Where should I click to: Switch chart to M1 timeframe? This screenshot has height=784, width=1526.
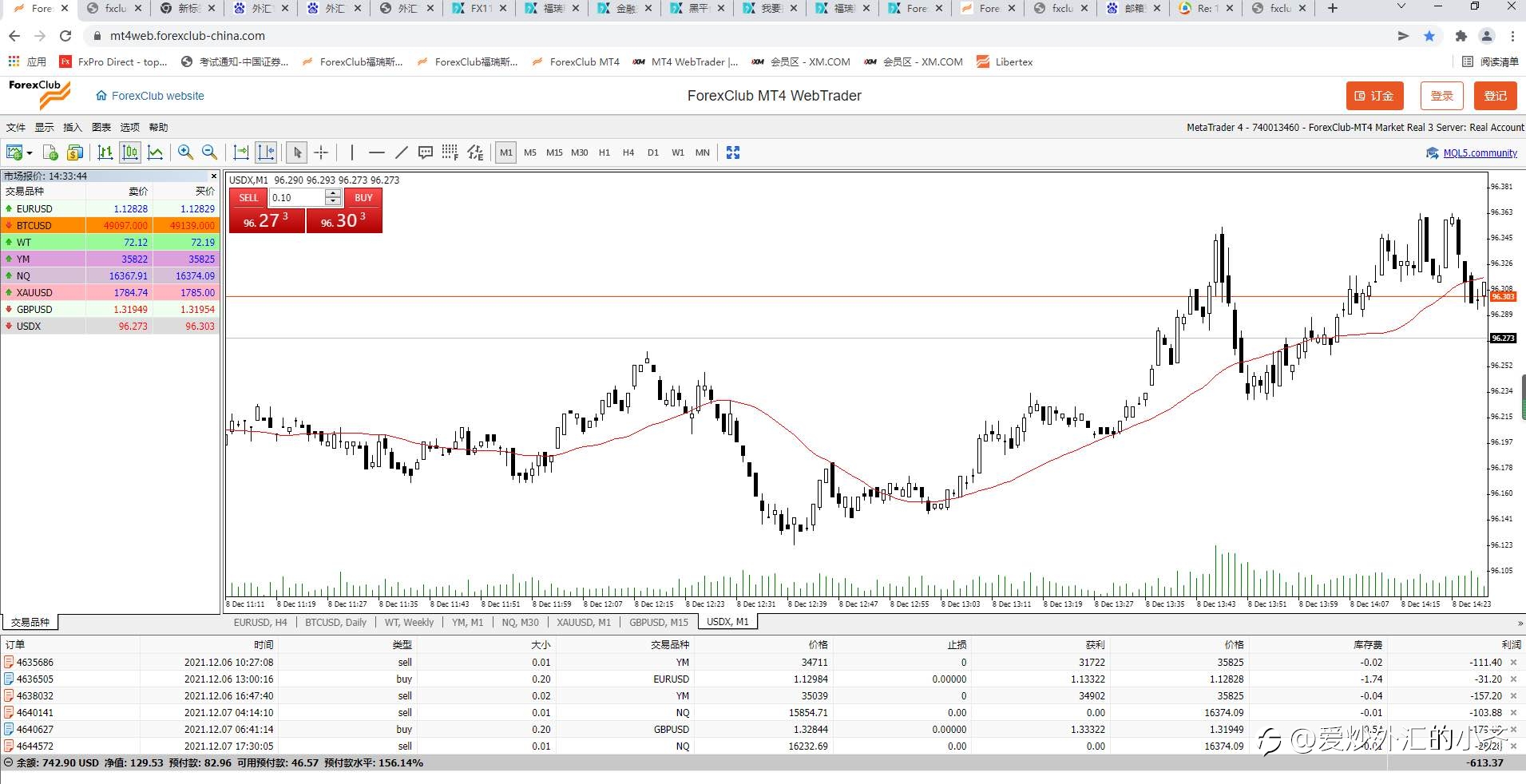506,152
